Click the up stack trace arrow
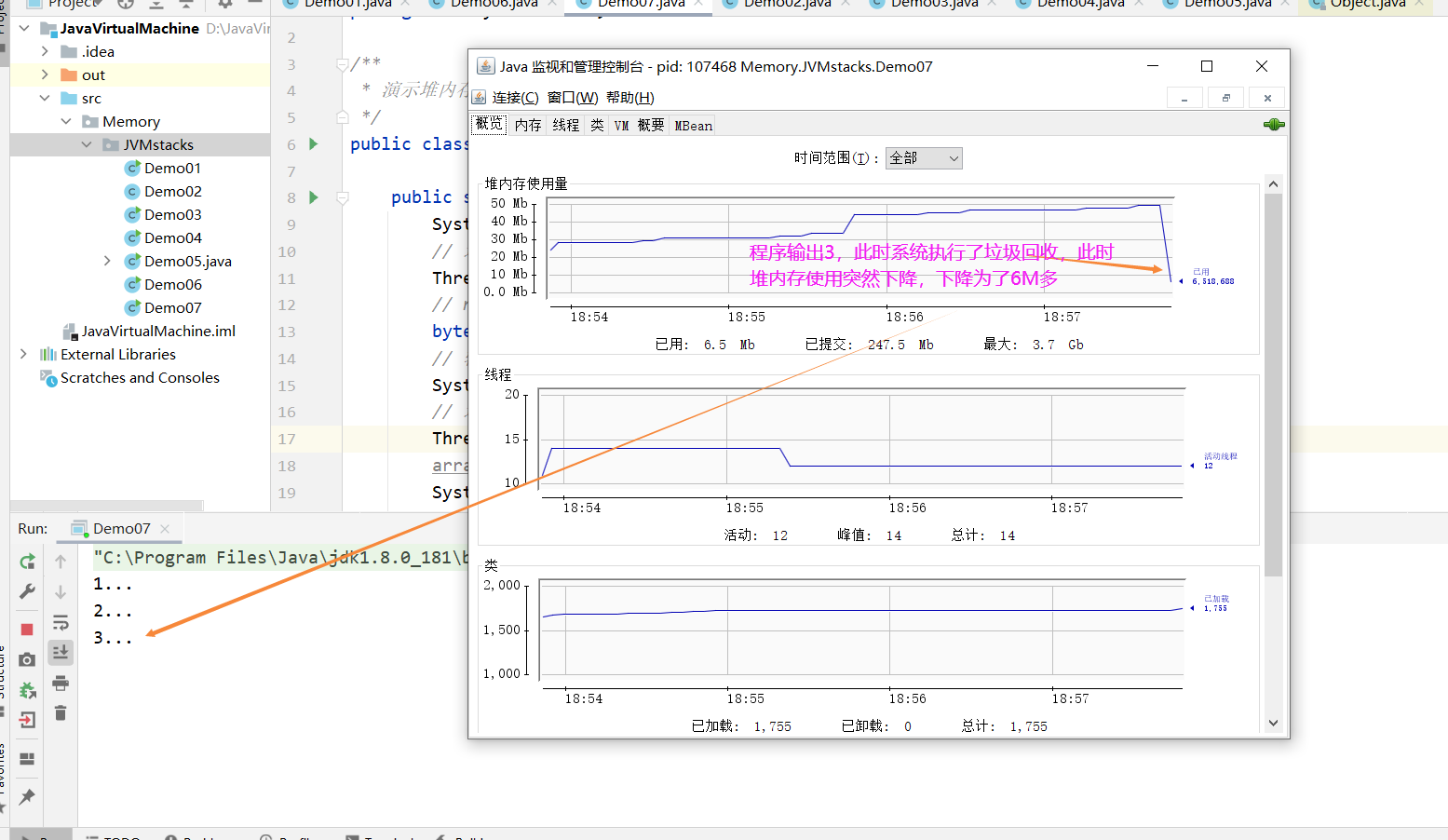 (61, 562)
